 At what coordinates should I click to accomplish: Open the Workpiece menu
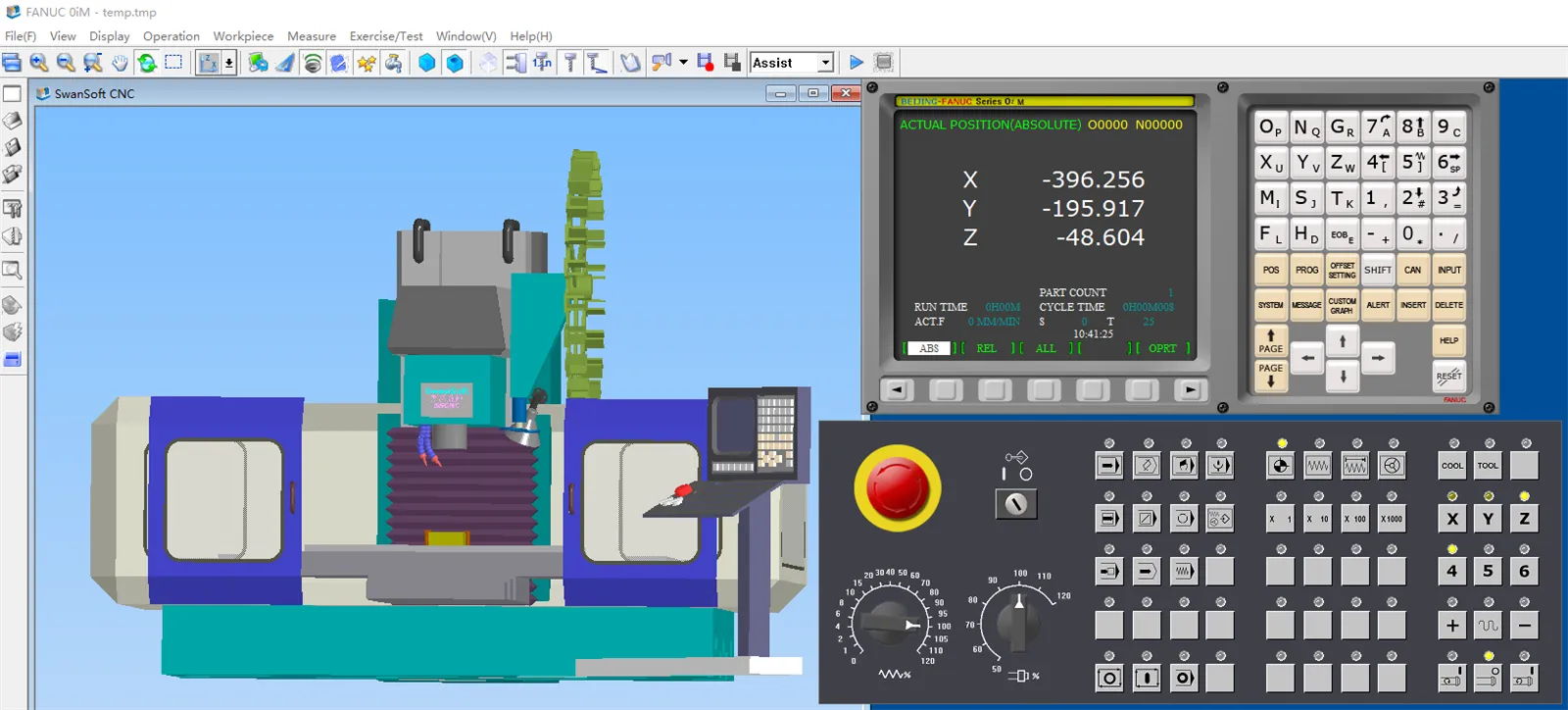pyautogui.click(x=243, y=36)
